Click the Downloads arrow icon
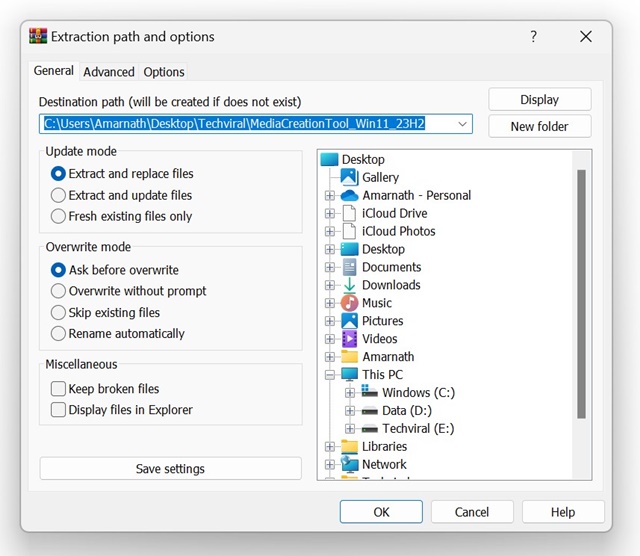 (x=349, y=285)
